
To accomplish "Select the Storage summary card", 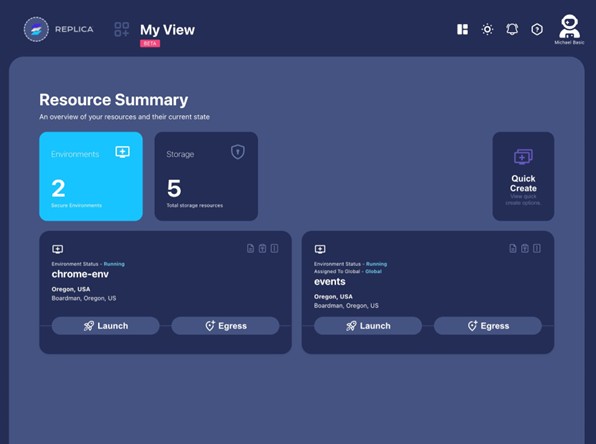I will [206, 176].
